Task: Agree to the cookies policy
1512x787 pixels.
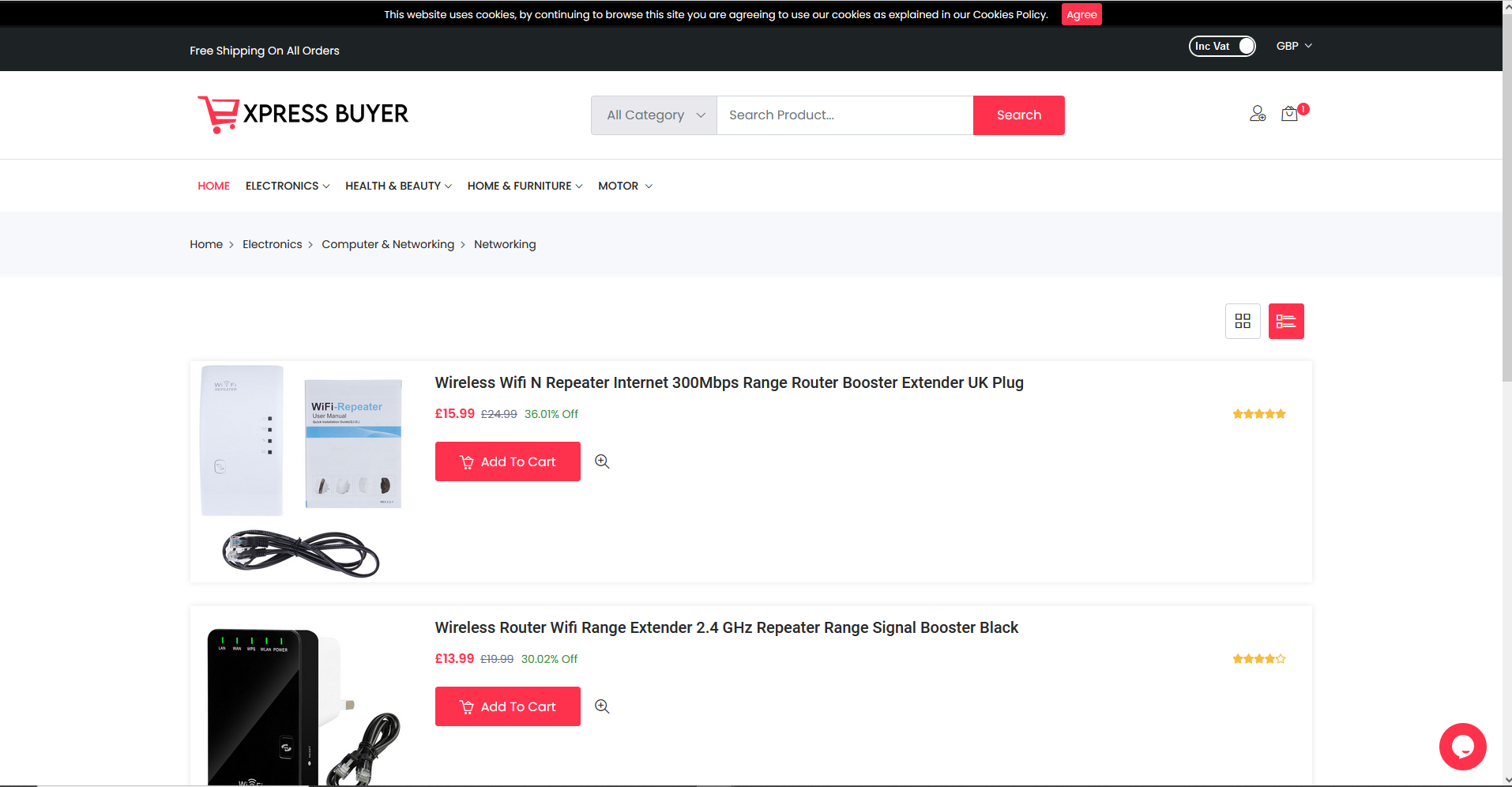Action: pos(1081,14)
